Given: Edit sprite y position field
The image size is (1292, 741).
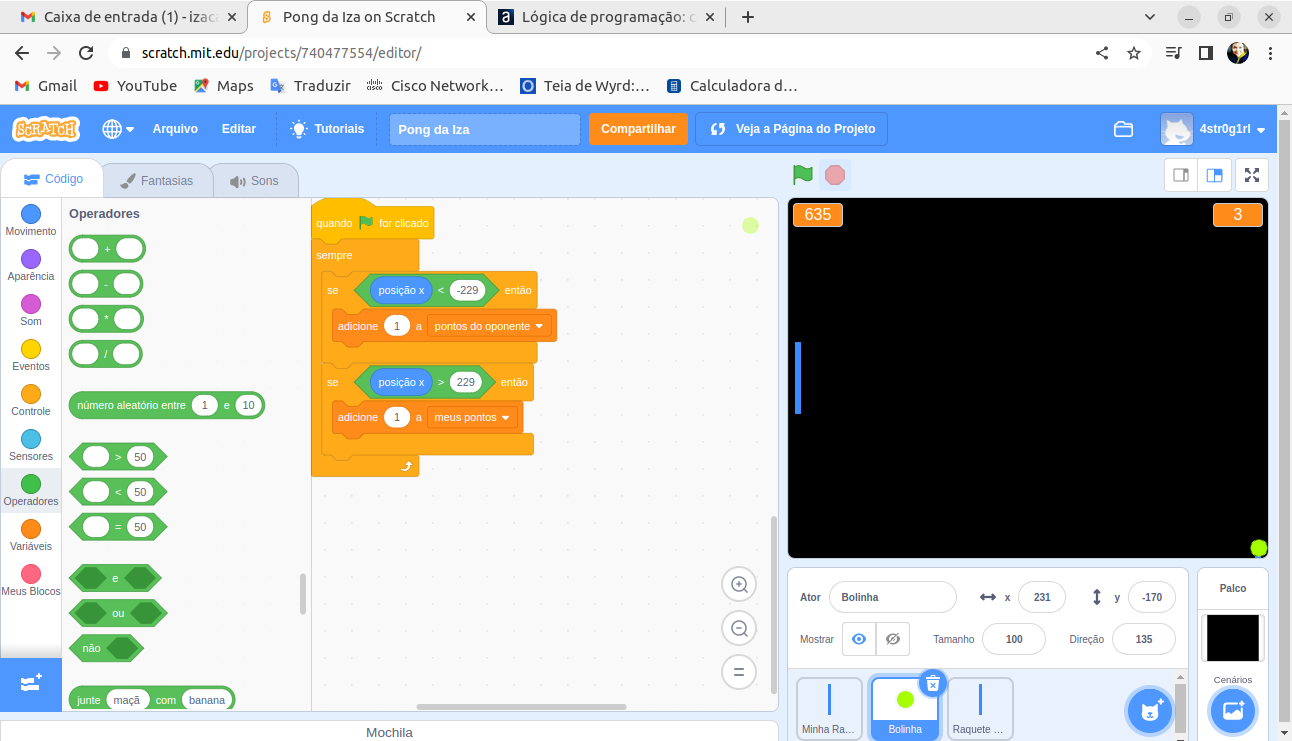Looking at the screenshot, I should point(1152,597).
